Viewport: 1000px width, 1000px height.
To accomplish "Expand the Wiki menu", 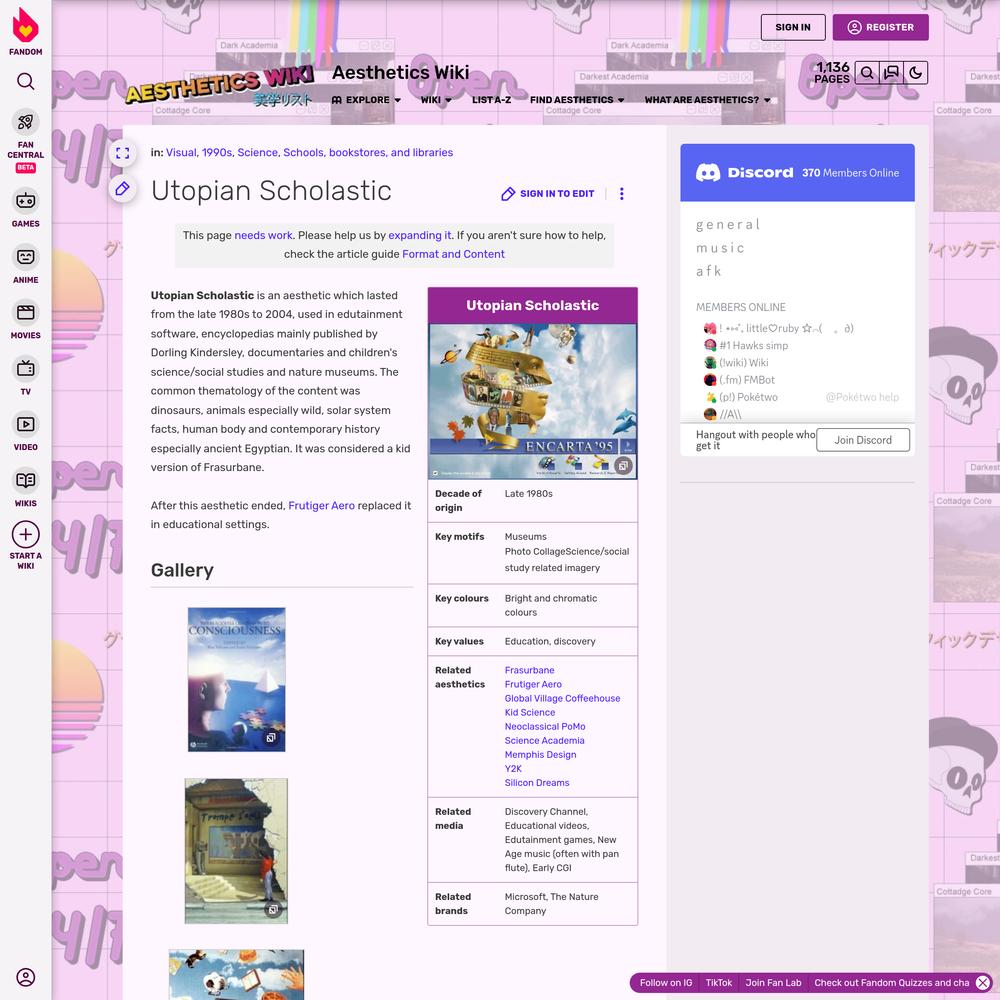I will [436, 100].
